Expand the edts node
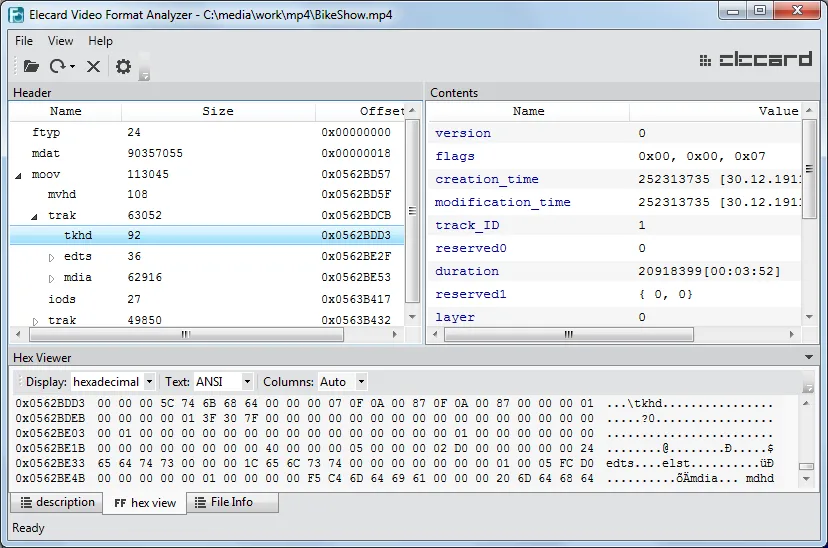This screenshot has width=828, height=548. [52, 257]
